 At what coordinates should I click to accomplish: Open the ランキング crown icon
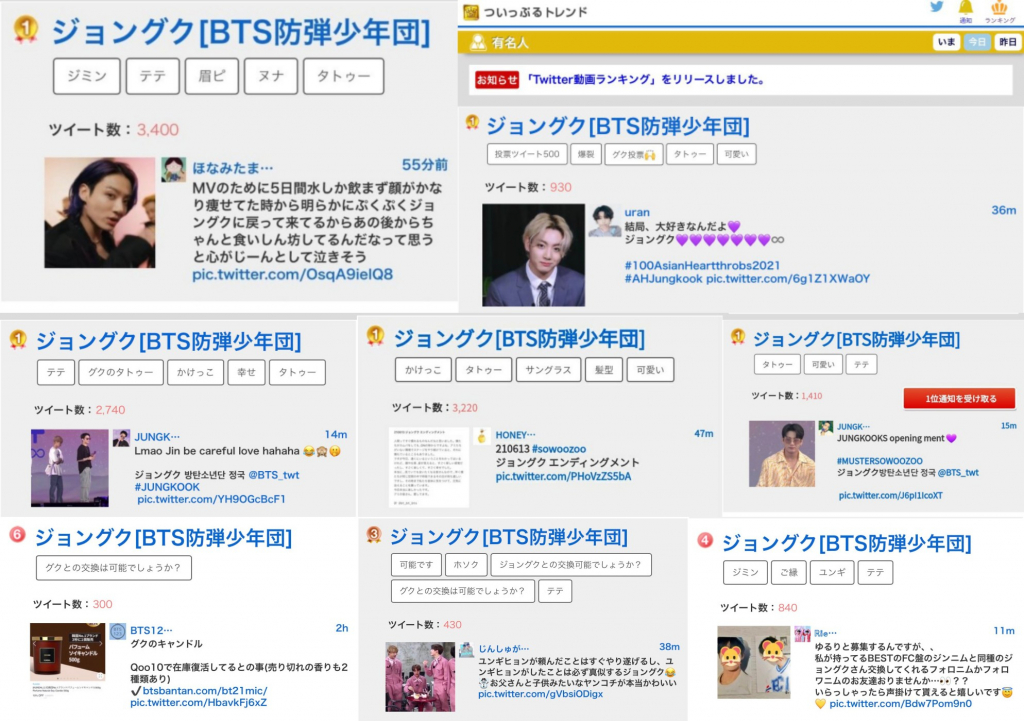999,10
